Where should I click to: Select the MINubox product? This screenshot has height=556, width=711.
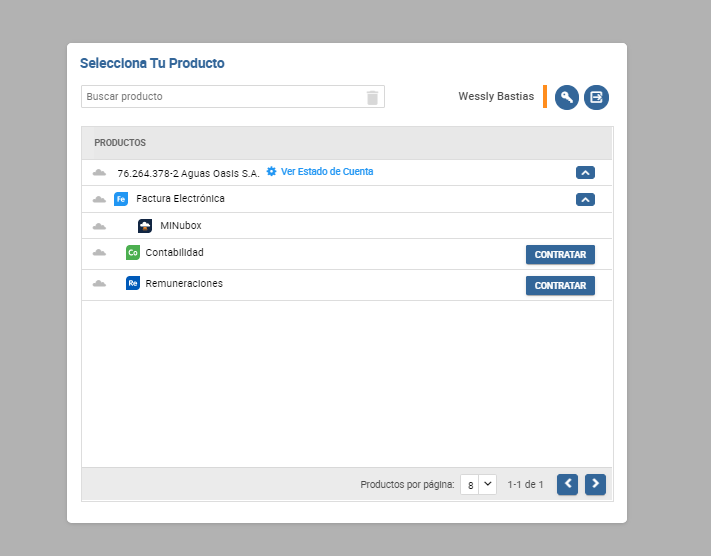tap(180, 226)
